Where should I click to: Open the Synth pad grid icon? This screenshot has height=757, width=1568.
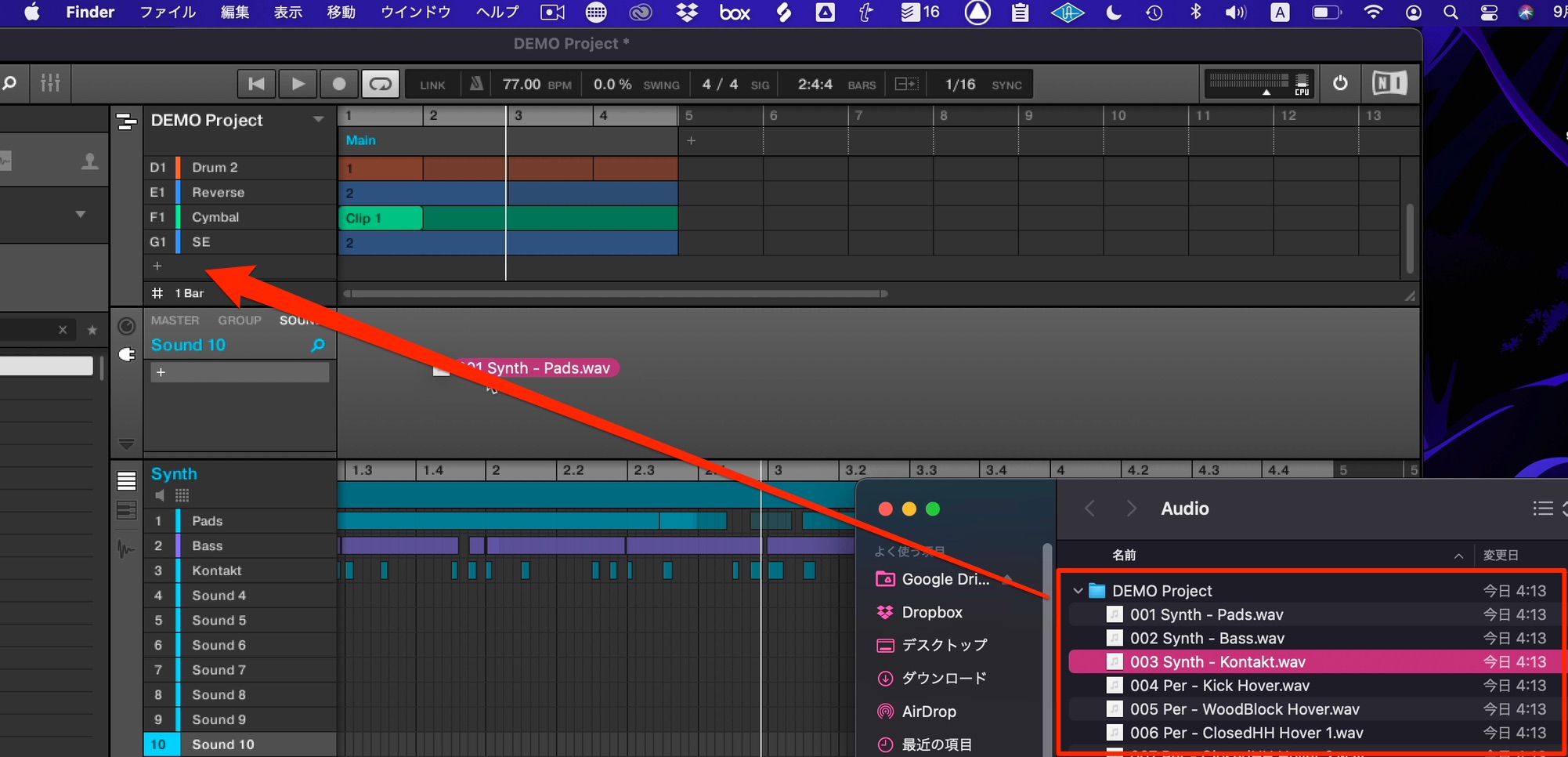[182, 495]
